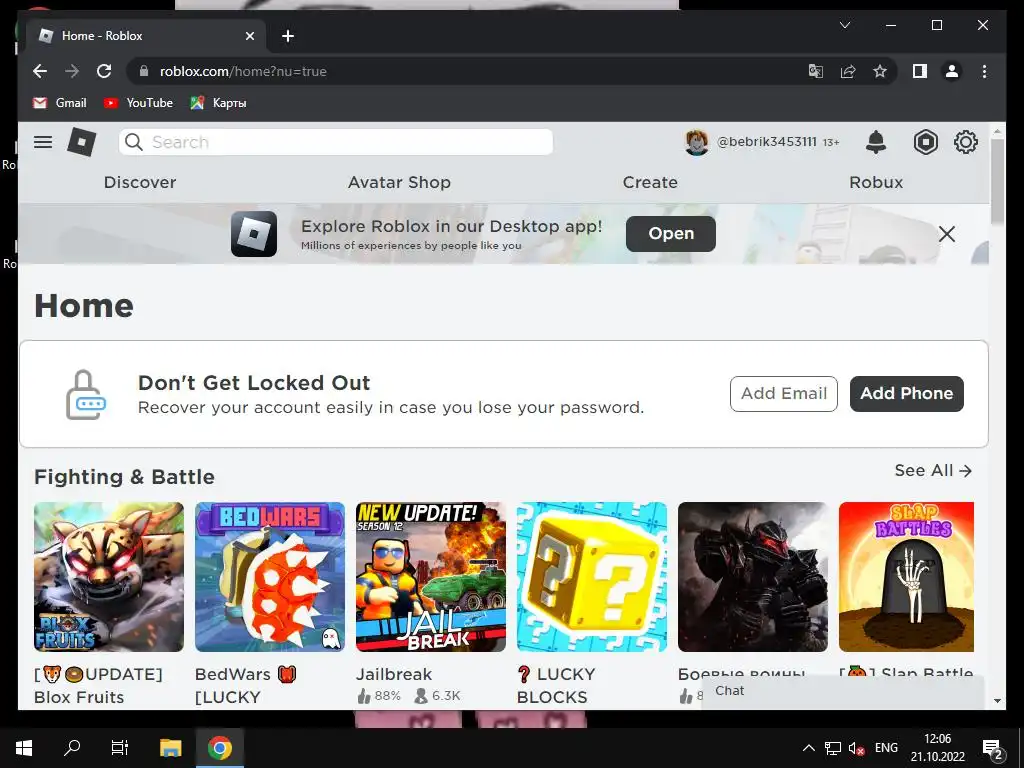The image size is (1024, 768).
Task: Dismiss the Desktop app banner
Action: coord(946,234)
